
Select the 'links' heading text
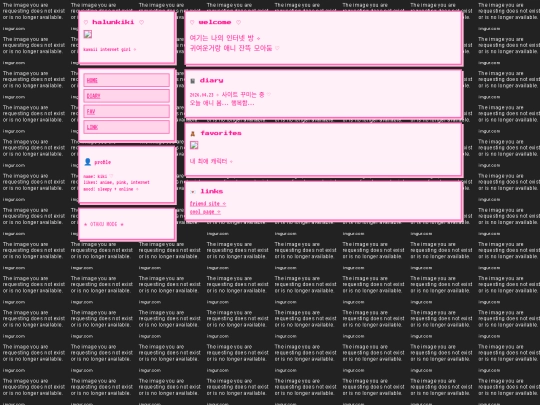point(211,191)
